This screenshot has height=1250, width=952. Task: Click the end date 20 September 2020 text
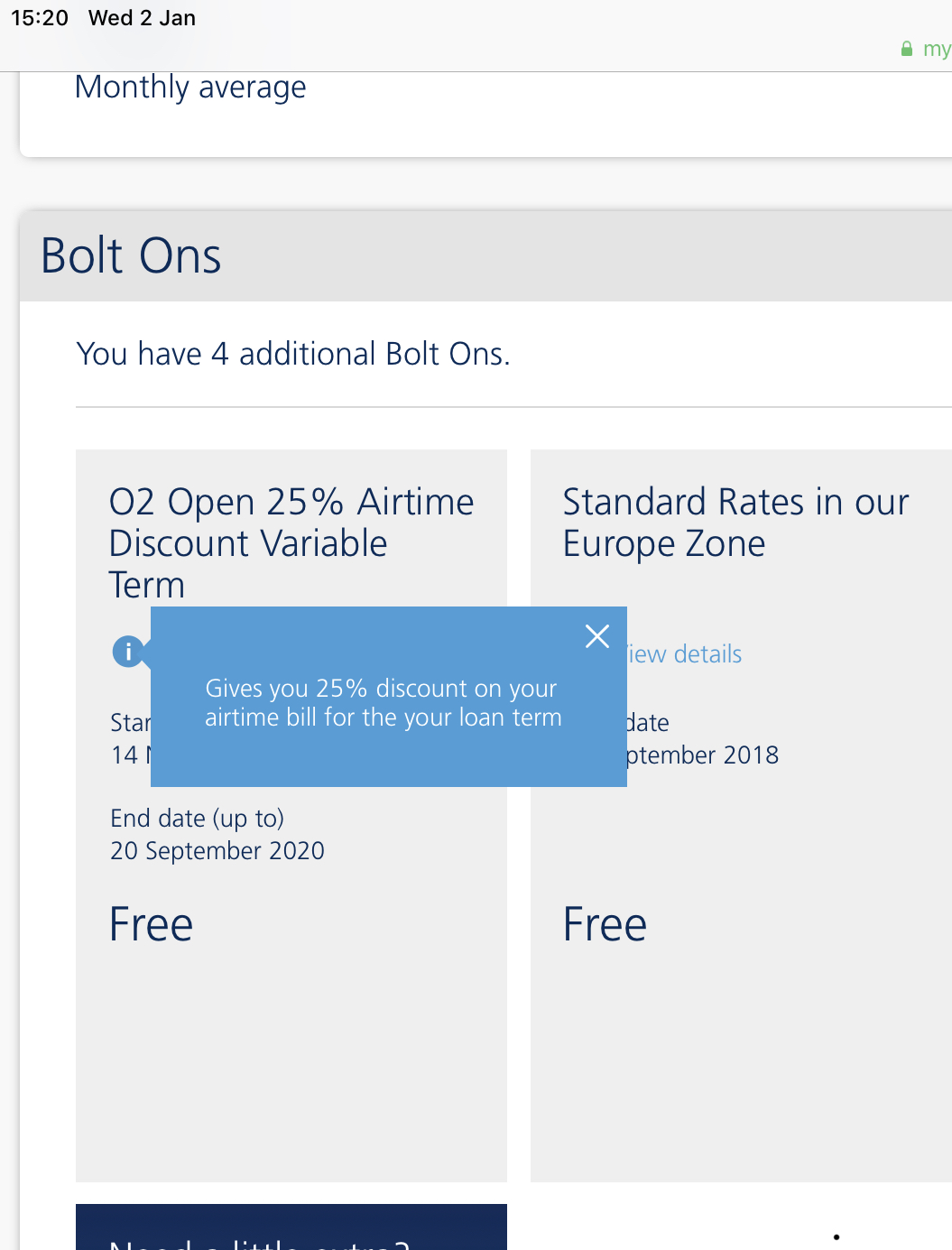coord(217,850)
